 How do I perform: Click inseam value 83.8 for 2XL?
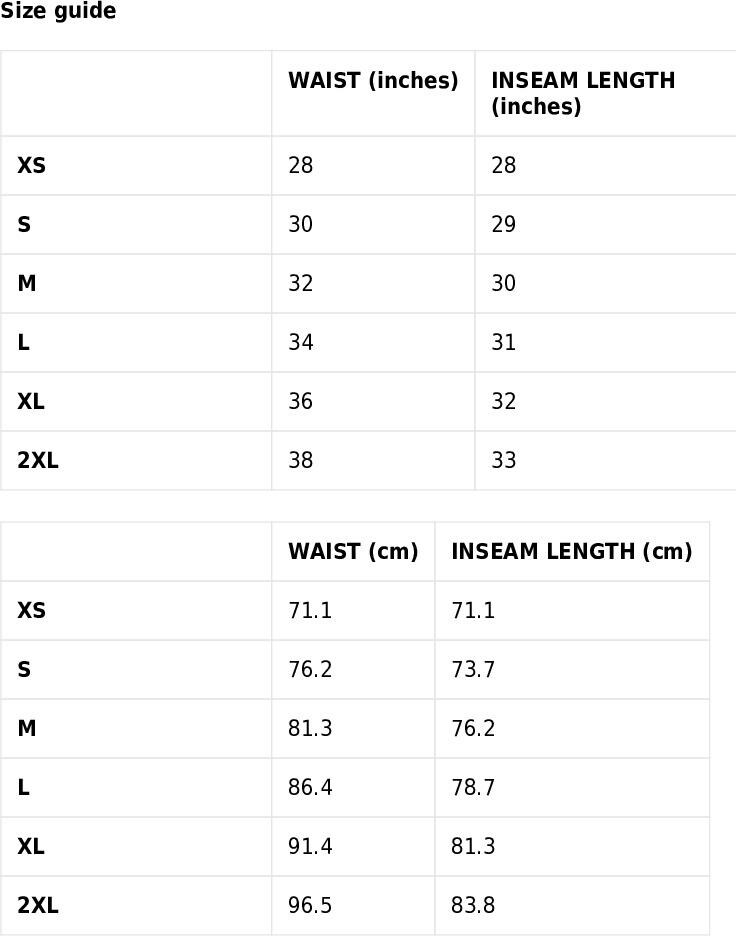tap(473, 906)
